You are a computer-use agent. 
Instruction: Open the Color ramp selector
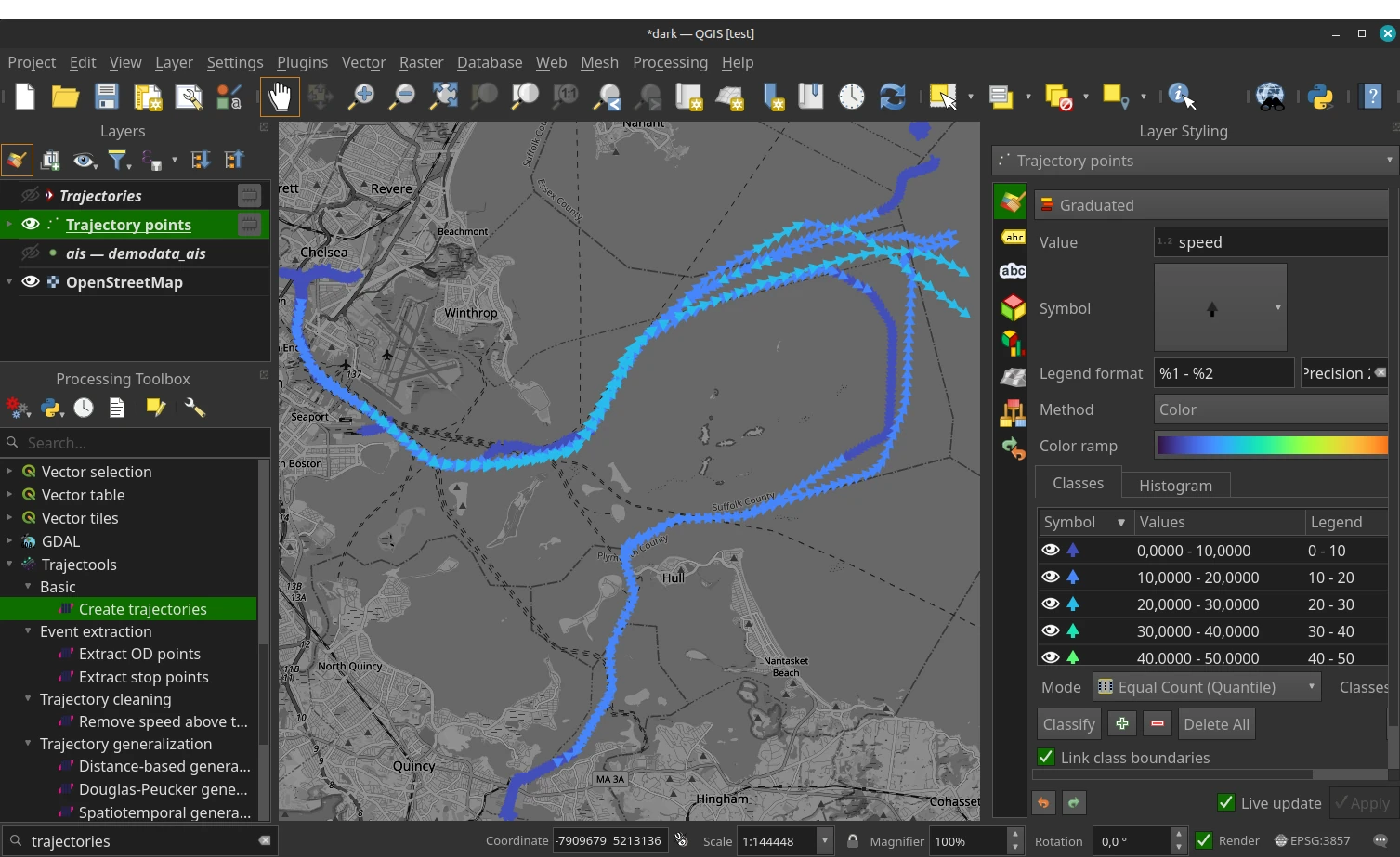click(x=1271, y=445)
